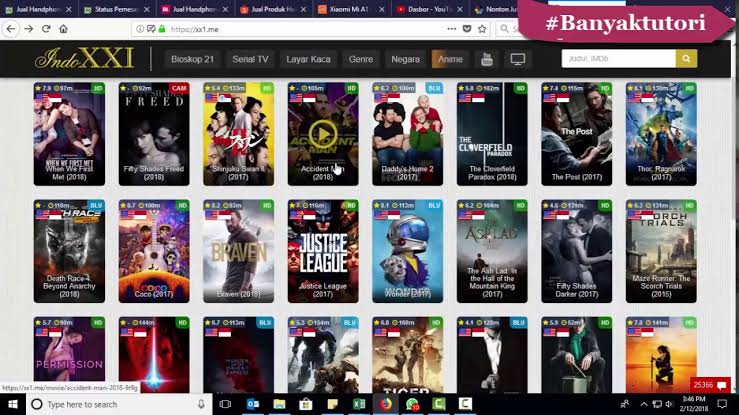Click the IndoXXI site logo
Image resolution: width=739 pixels, height=415 pixels.
(x=84, y=59)
